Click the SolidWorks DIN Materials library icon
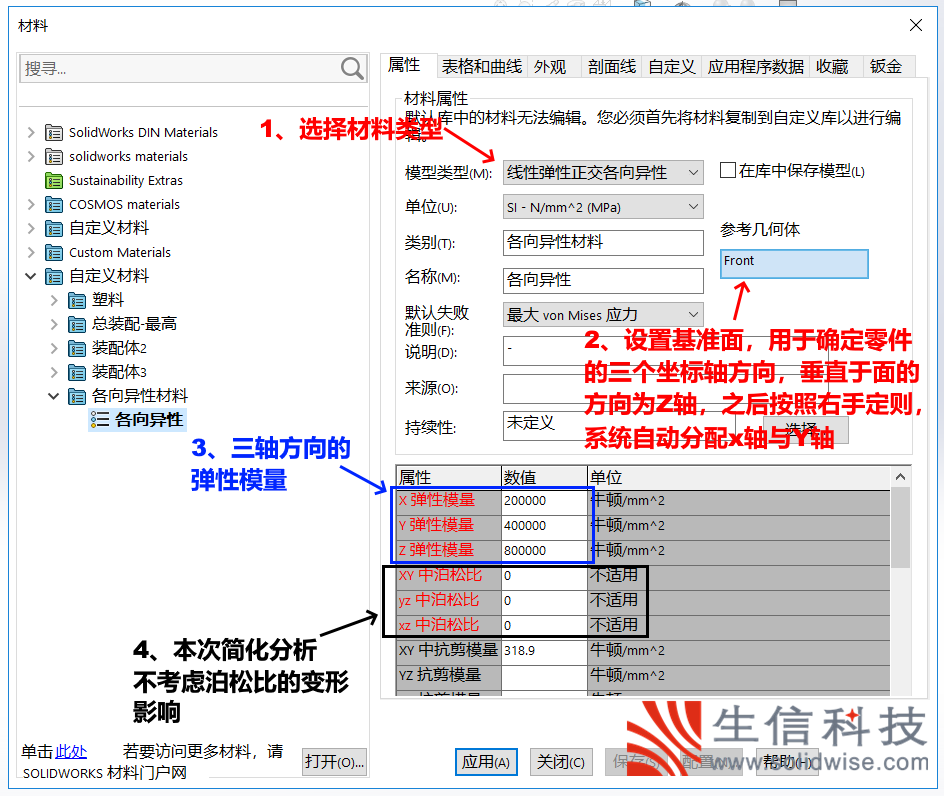 [x=54, y=132]
